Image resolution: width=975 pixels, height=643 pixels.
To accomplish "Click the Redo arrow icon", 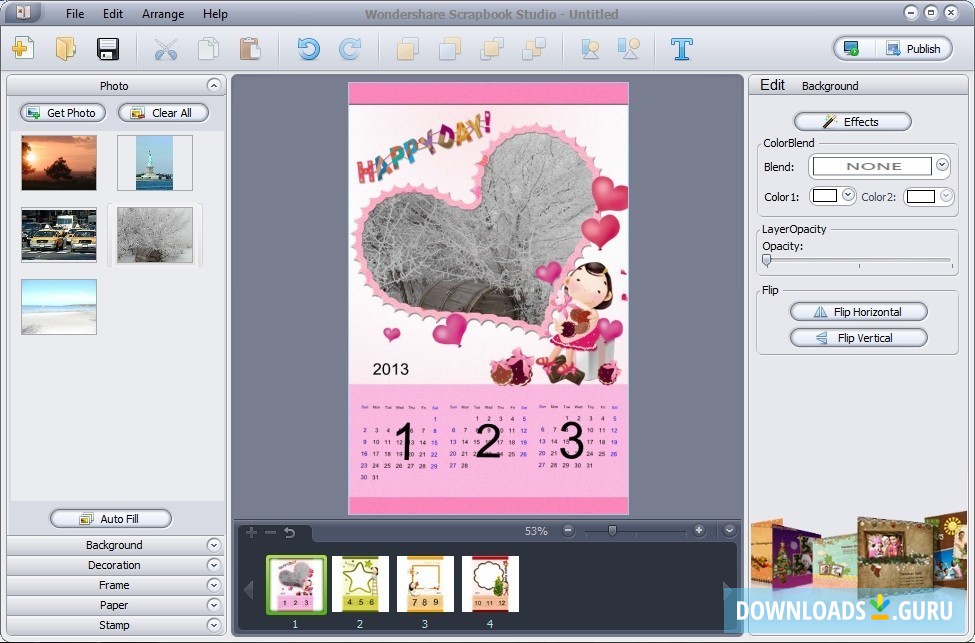I will [350, 48].
